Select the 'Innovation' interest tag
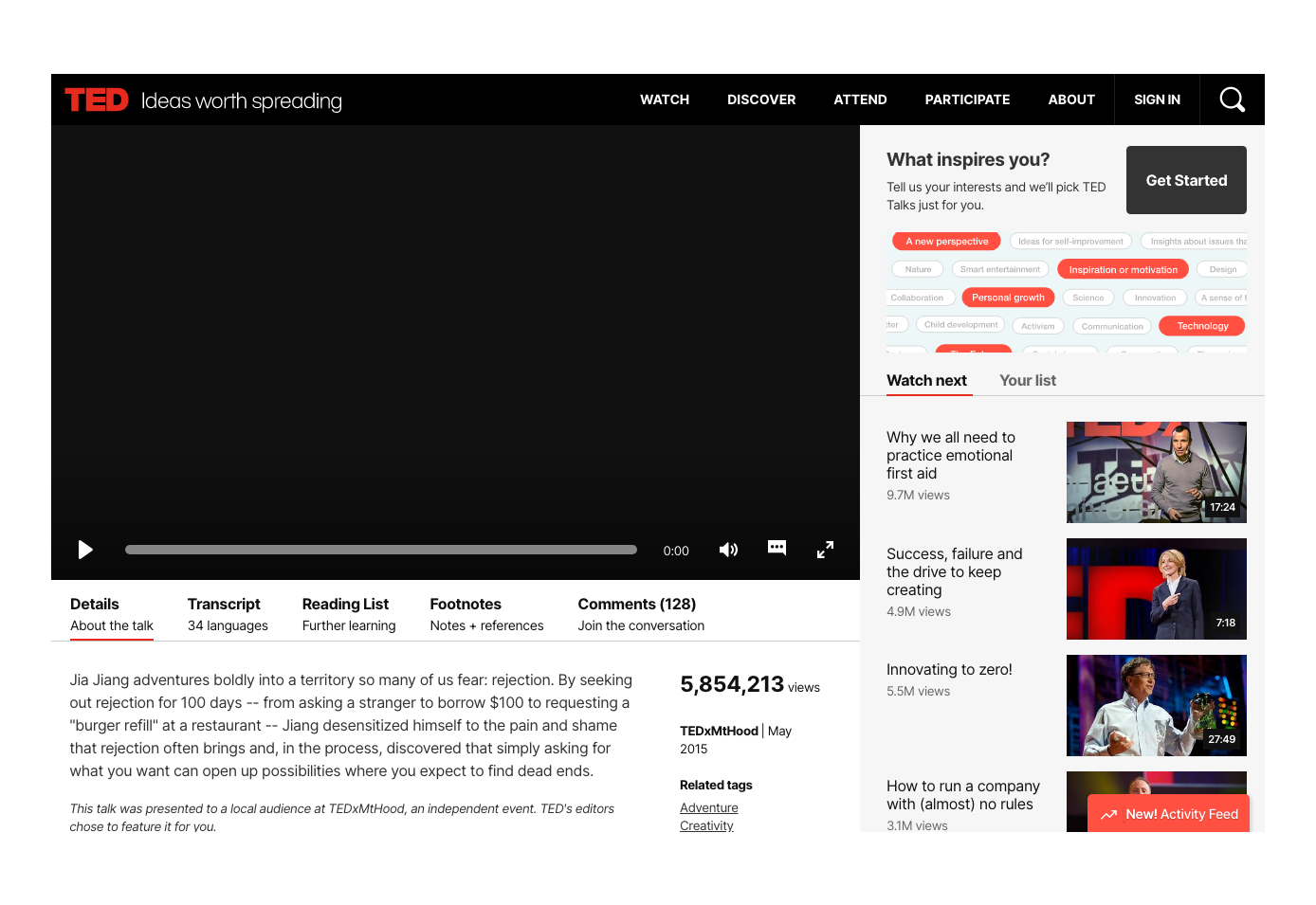The width and height of the screenshot is (1316, 905). tap(1155, 298)
